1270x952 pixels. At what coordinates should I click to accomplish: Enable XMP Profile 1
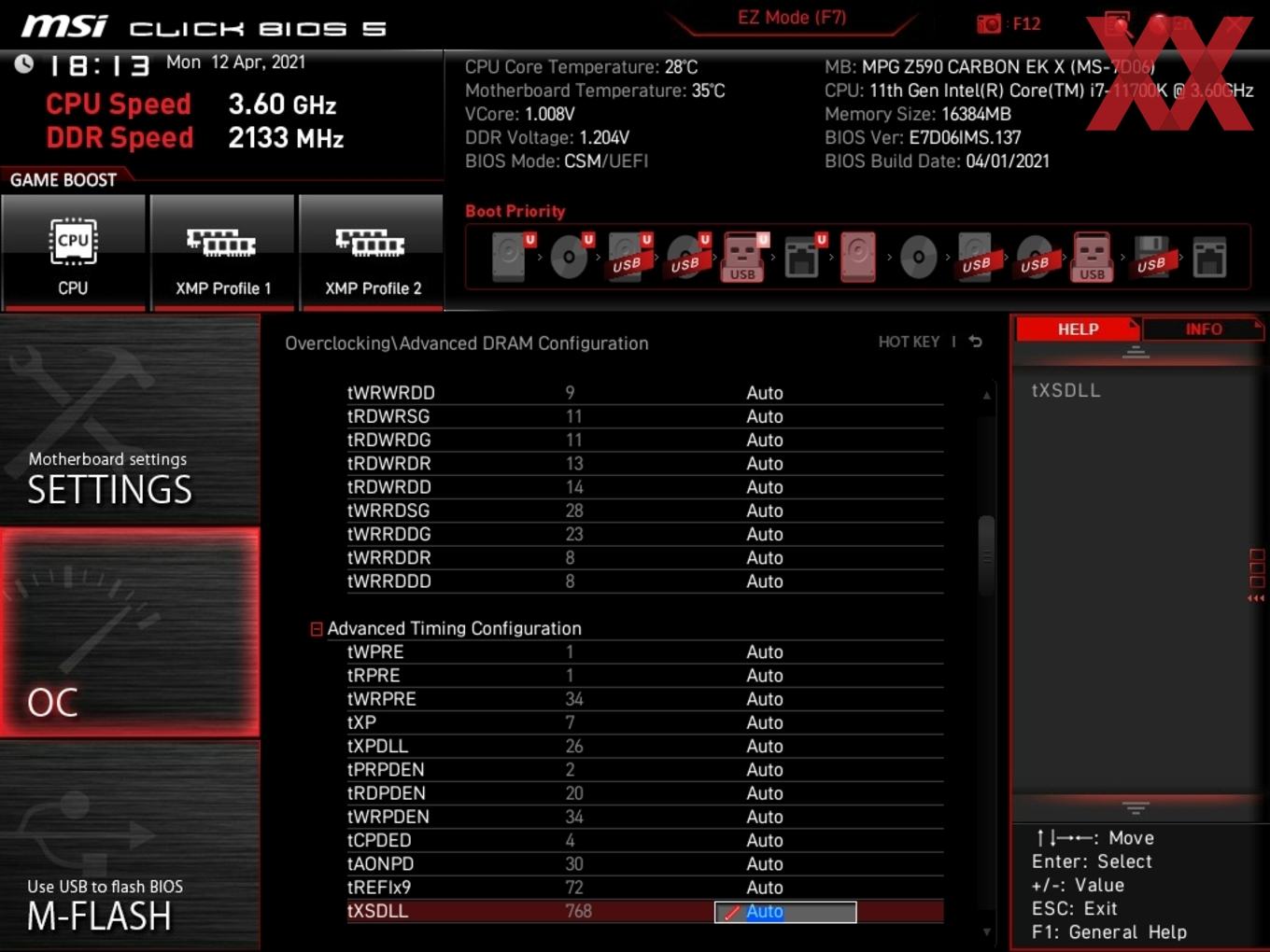(222, 251)
